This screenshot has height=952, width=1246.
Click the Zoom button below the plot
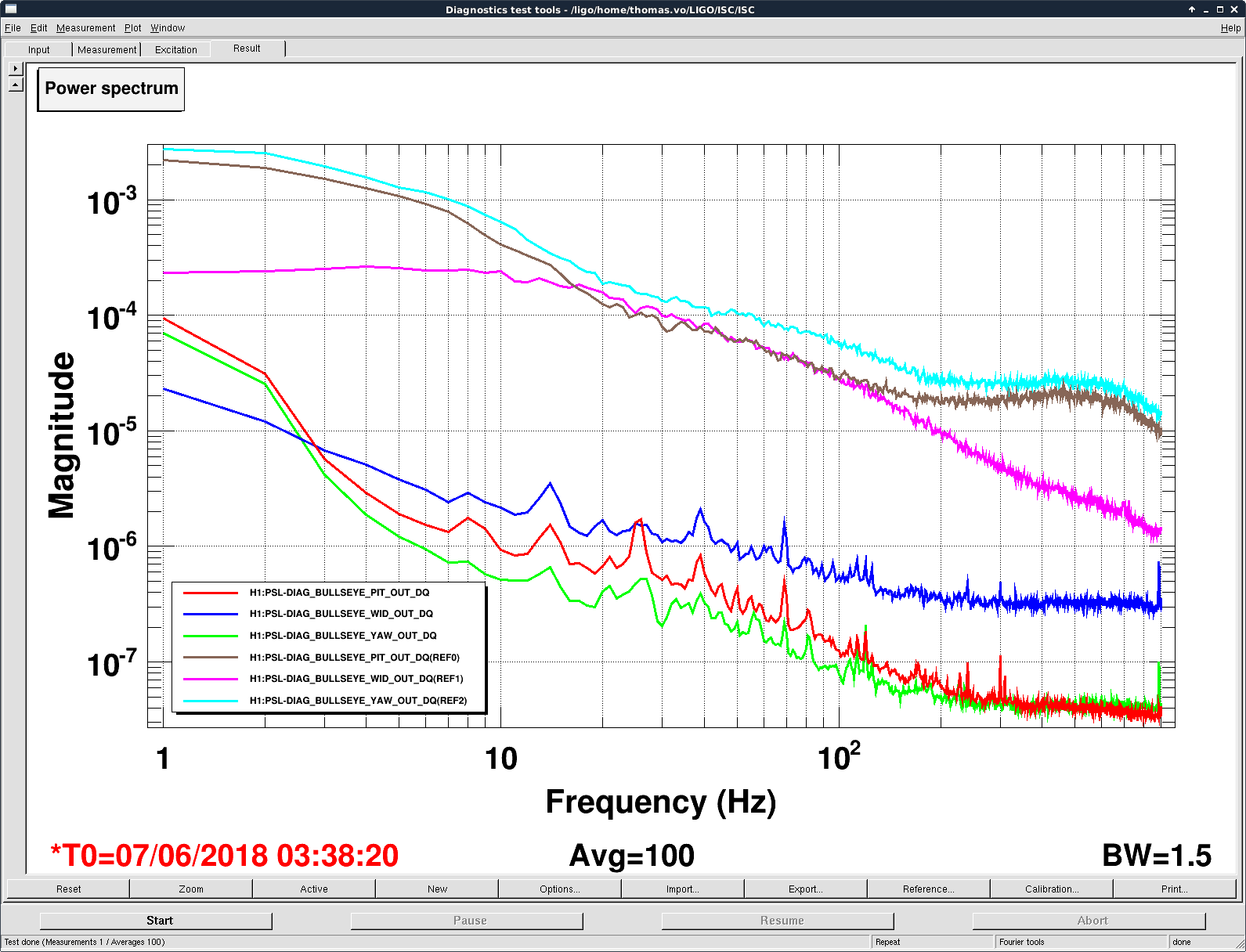(191, 889)
